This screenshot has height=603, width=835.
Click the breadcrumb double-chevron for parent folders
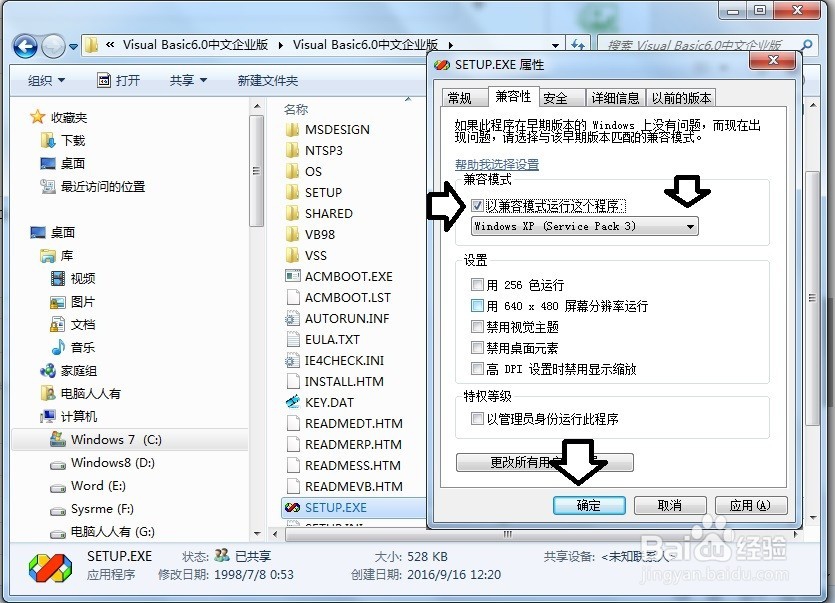(110, 45)
